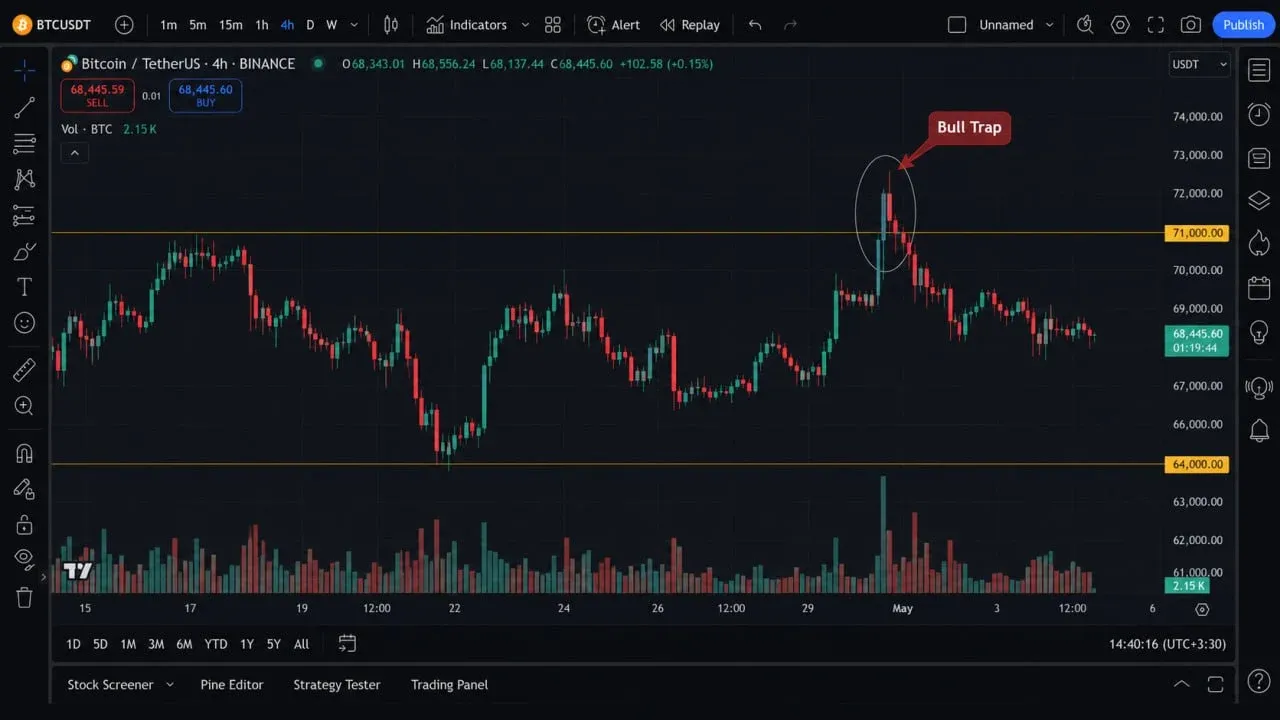Open the Pine Editor tab
This screenshot has width=1280, height=720.
pyautogui.click(x=232, y=685)
